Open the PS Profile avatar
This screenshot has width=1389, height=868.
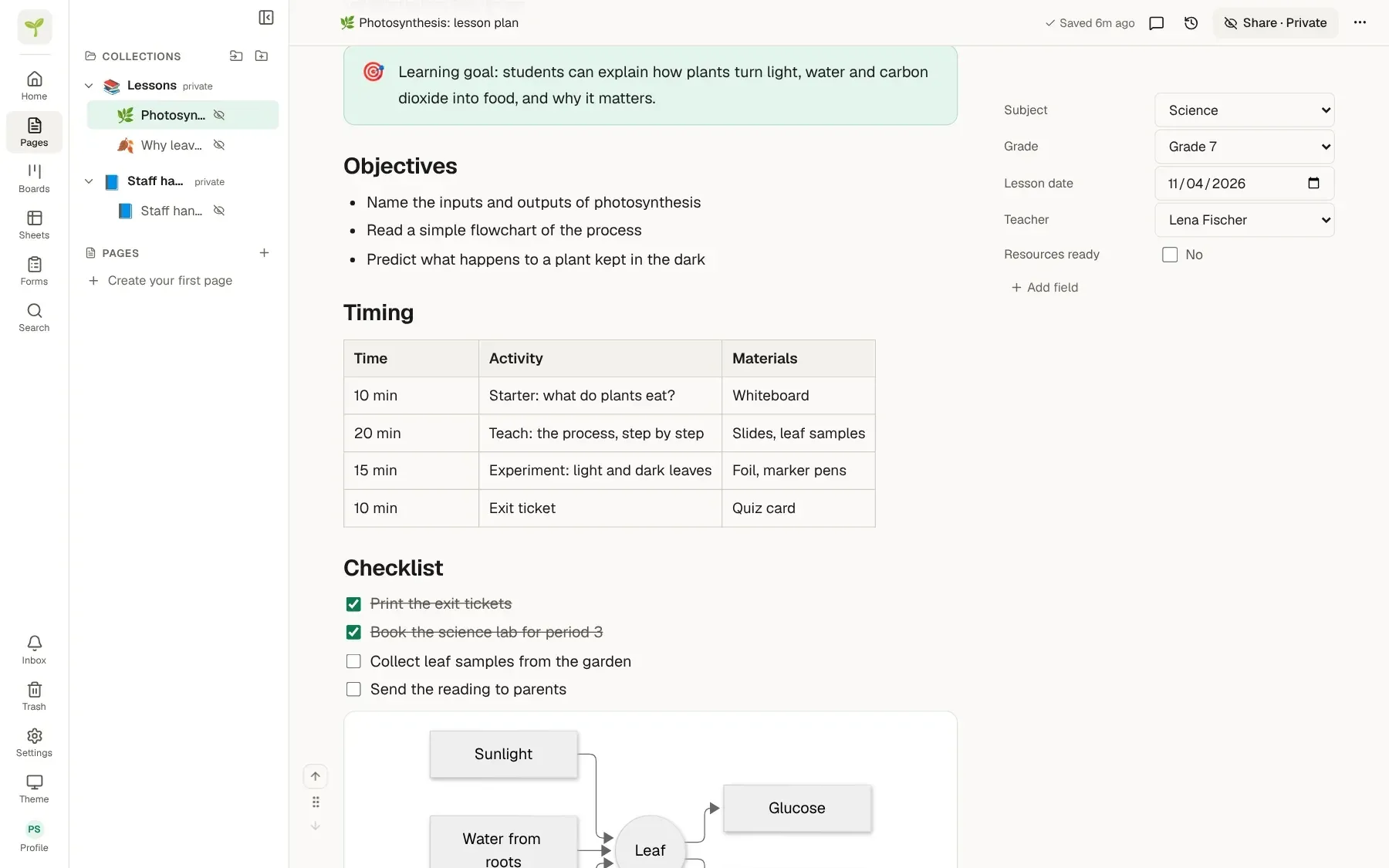coord(34,836)
